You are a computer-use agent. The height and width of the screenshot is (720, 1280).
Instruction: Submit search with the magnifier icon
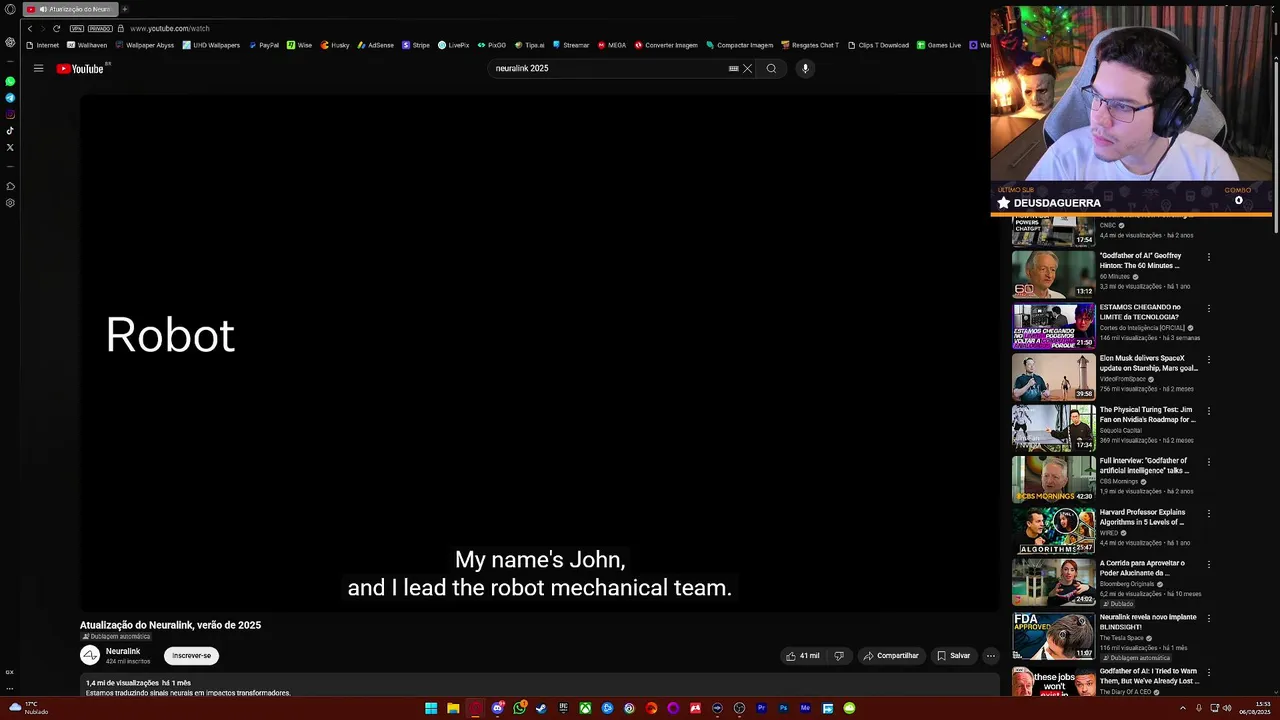771,68
